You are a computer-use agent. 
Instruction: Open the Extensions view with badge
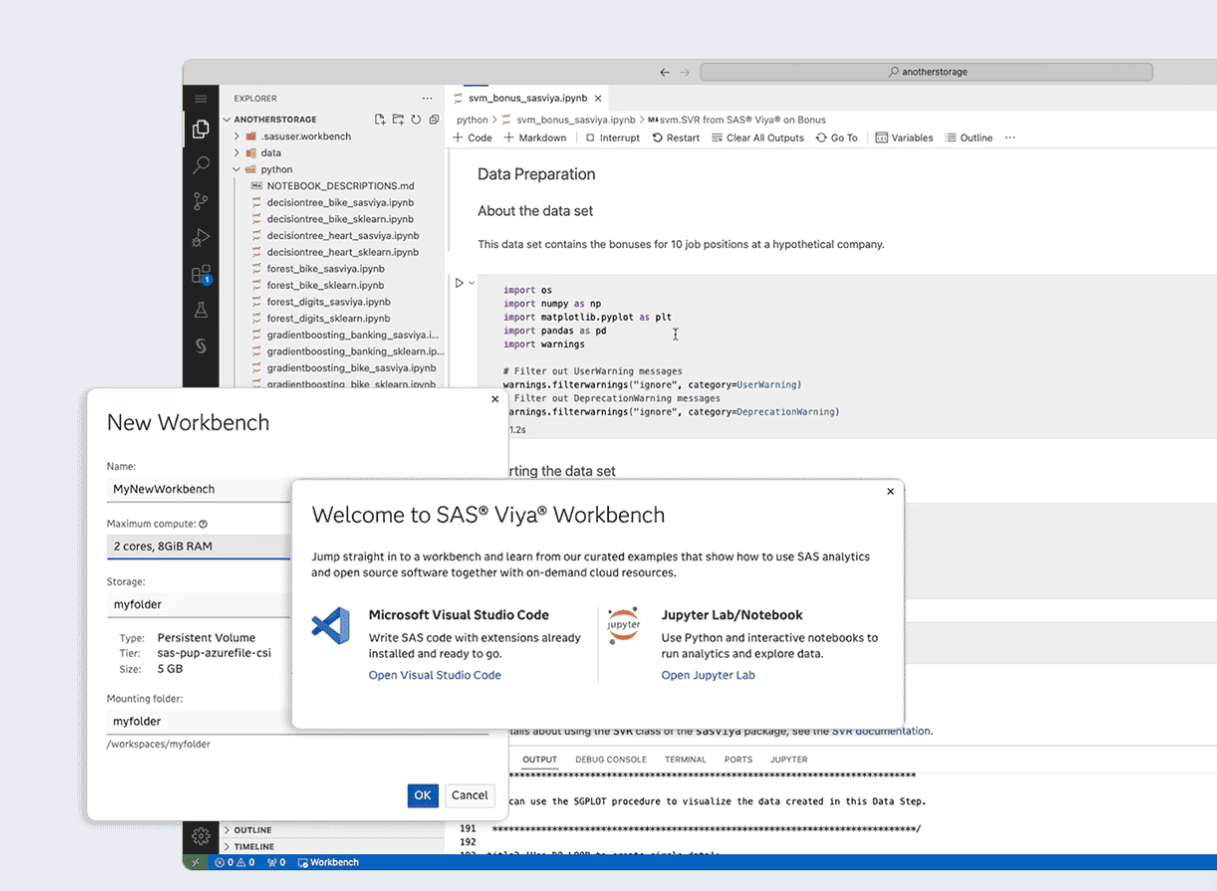coord(201,274)
